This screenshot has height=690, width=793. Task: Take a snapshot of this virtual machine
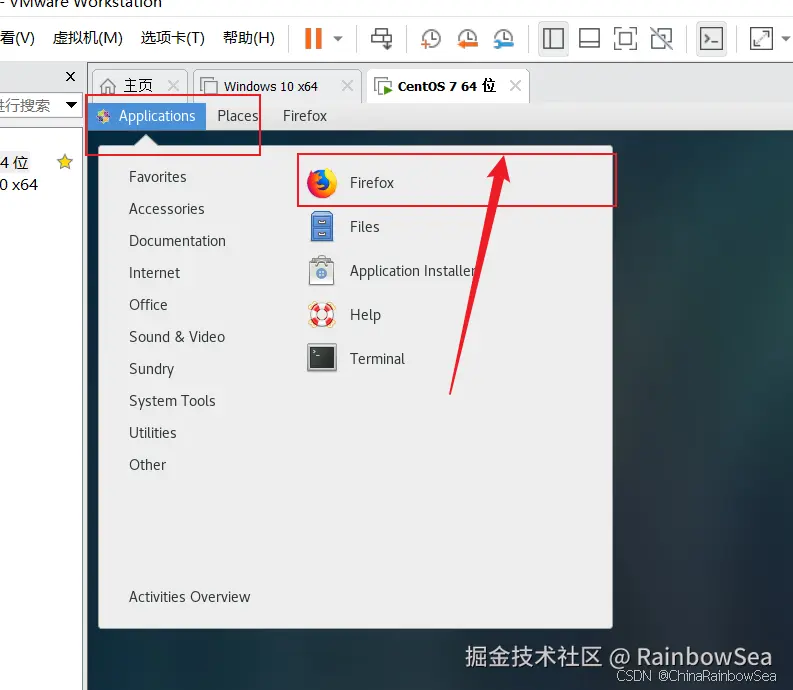430,38
